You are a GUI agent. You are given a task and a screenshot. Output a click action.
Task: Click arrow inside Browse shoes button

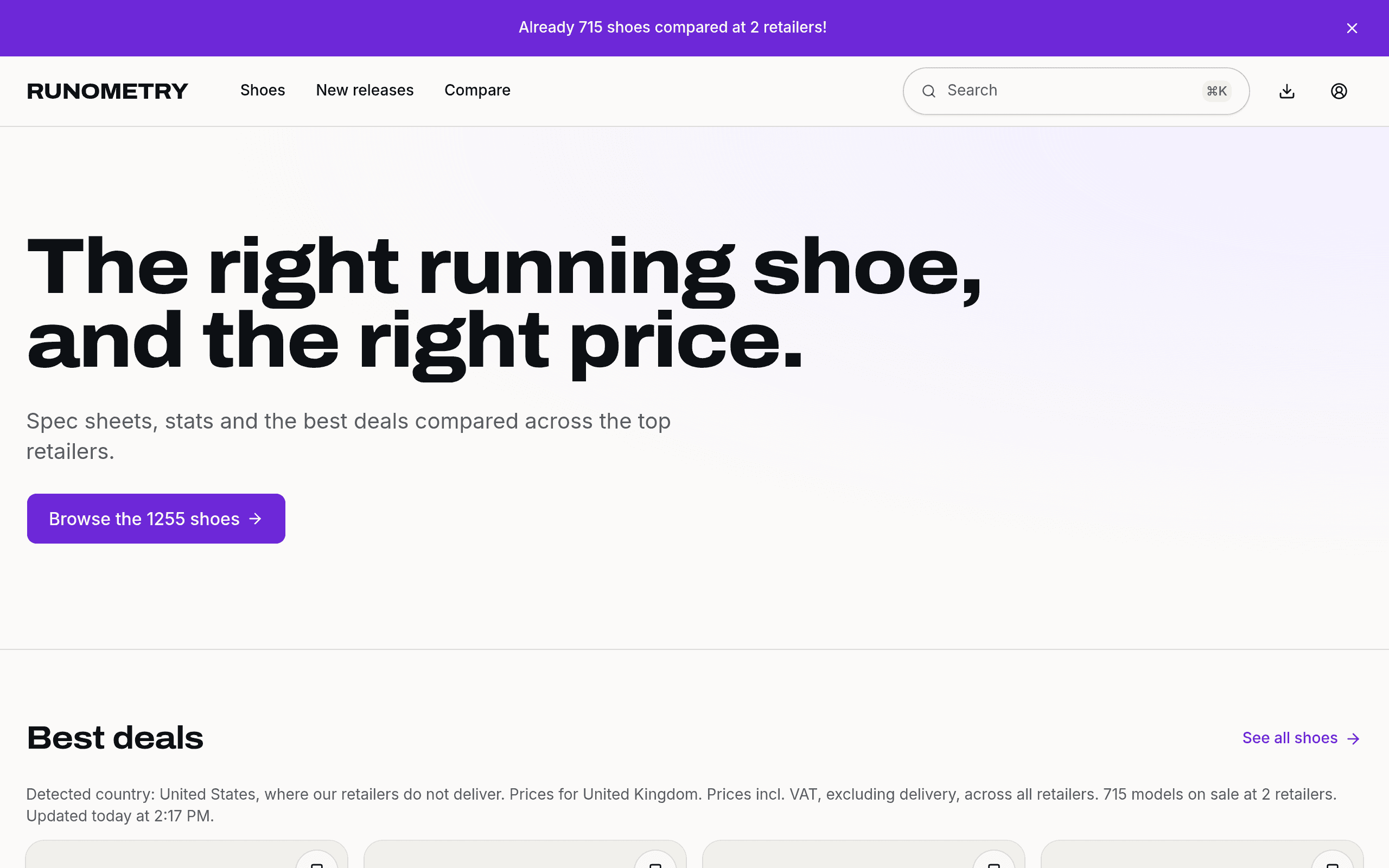[256, 519]
